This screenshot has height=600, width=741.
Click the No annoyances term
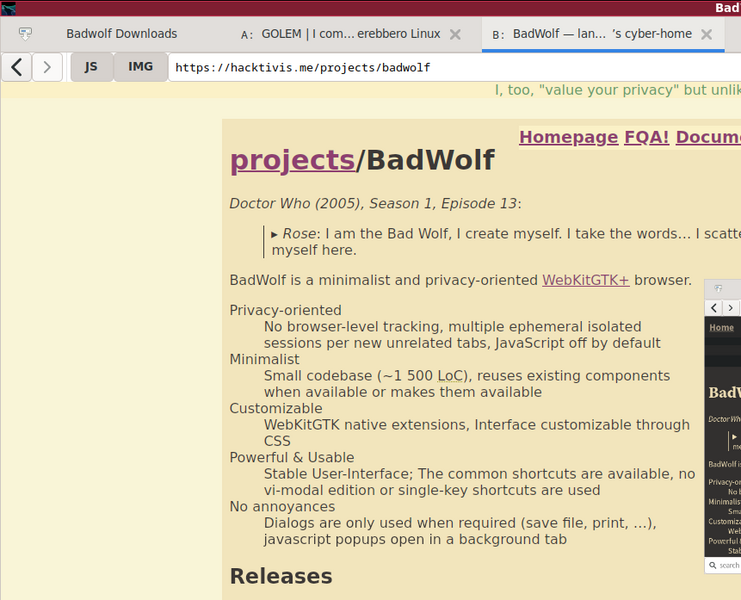point(282,507)
